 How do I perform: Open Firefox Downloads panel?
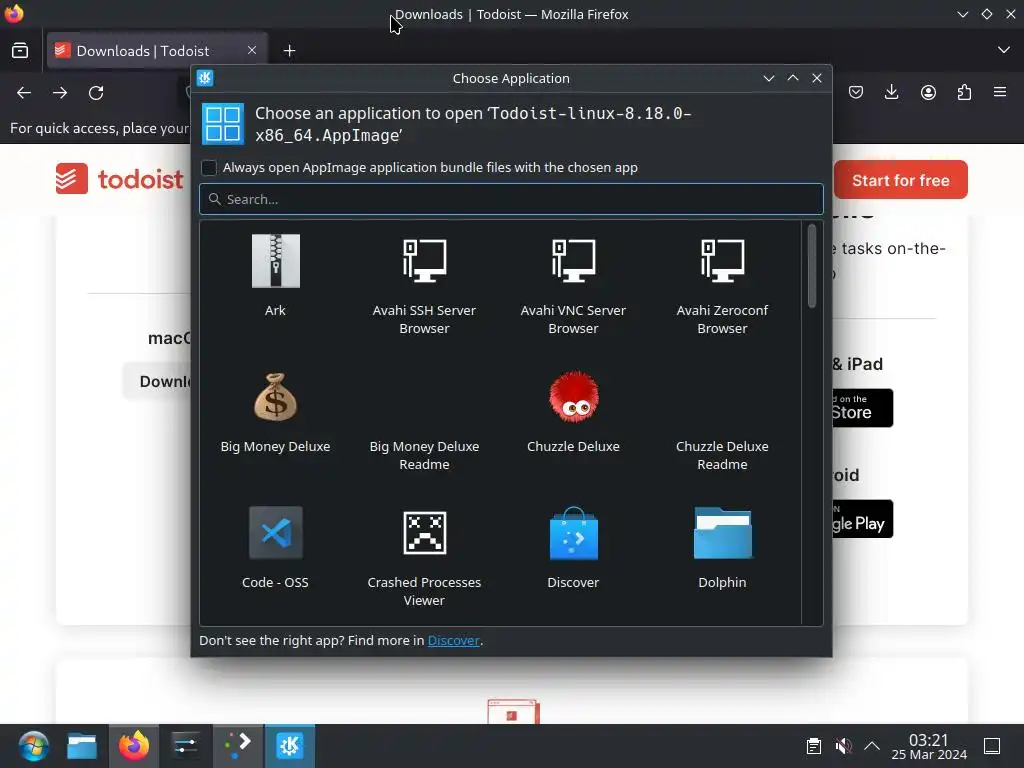[891, 93]
